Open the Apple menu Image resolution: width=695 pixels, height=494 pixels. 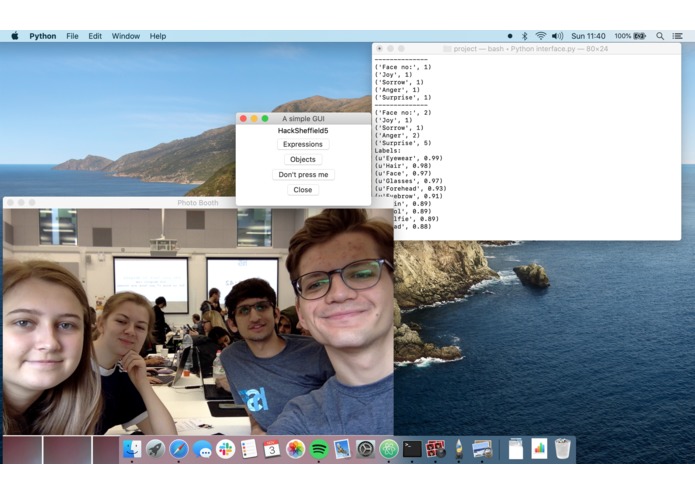pos(15,36)
